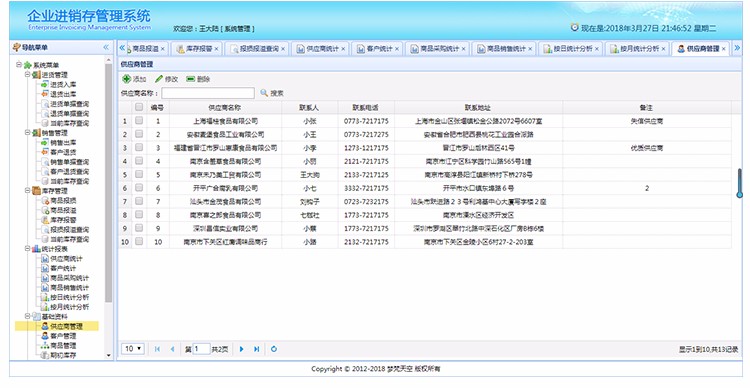Collapse the 销售管理 tree folder
Screen dimensions: 750x388
(x=28, y=133)
